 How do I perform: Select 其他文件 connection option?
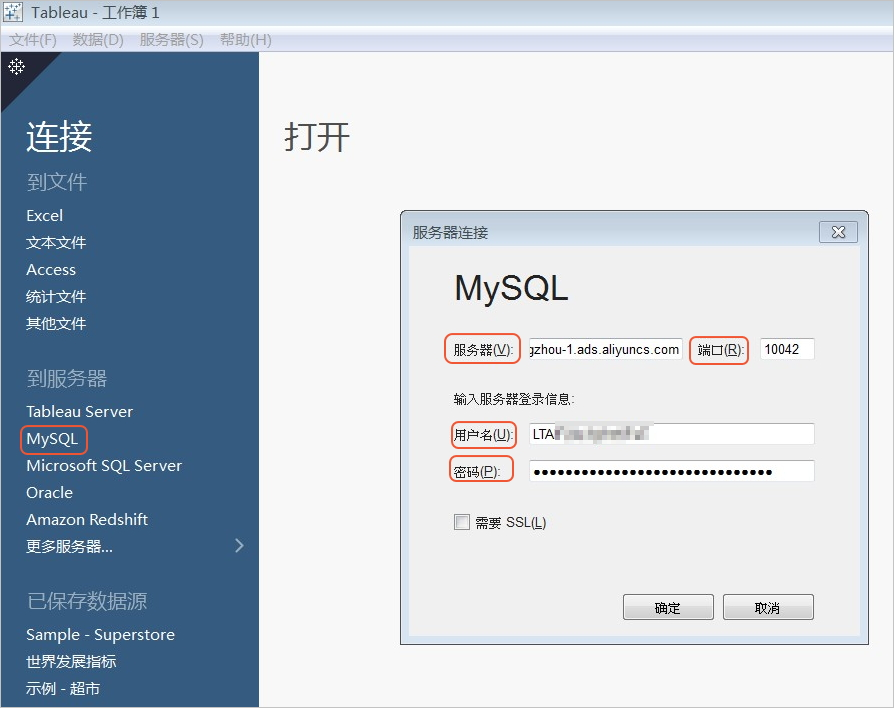[56, 324]
